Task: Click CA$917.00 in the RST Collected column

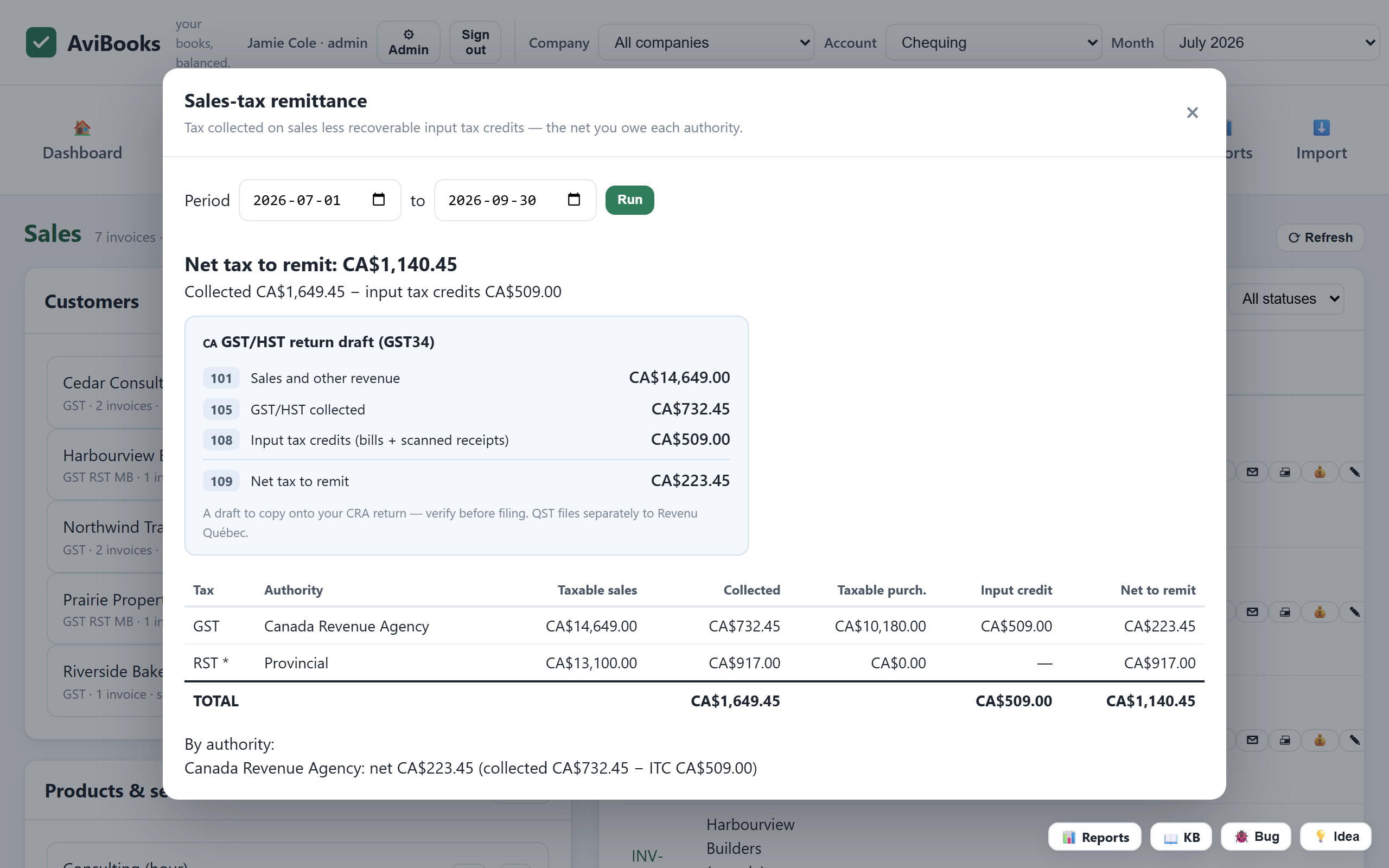Action: [x=744, y=663]
